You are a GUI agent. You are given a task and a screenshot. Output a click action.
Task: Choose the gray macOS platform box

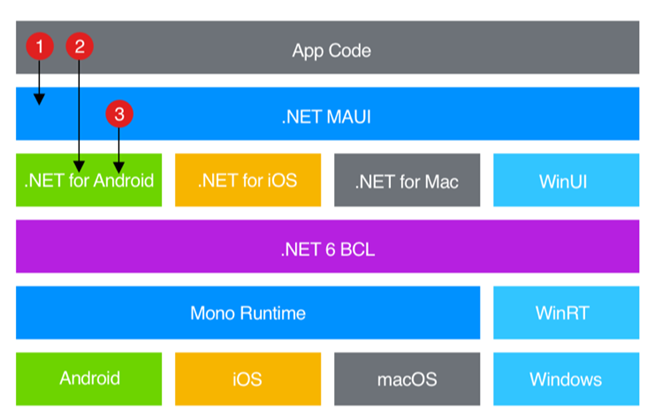coord(406,378)
